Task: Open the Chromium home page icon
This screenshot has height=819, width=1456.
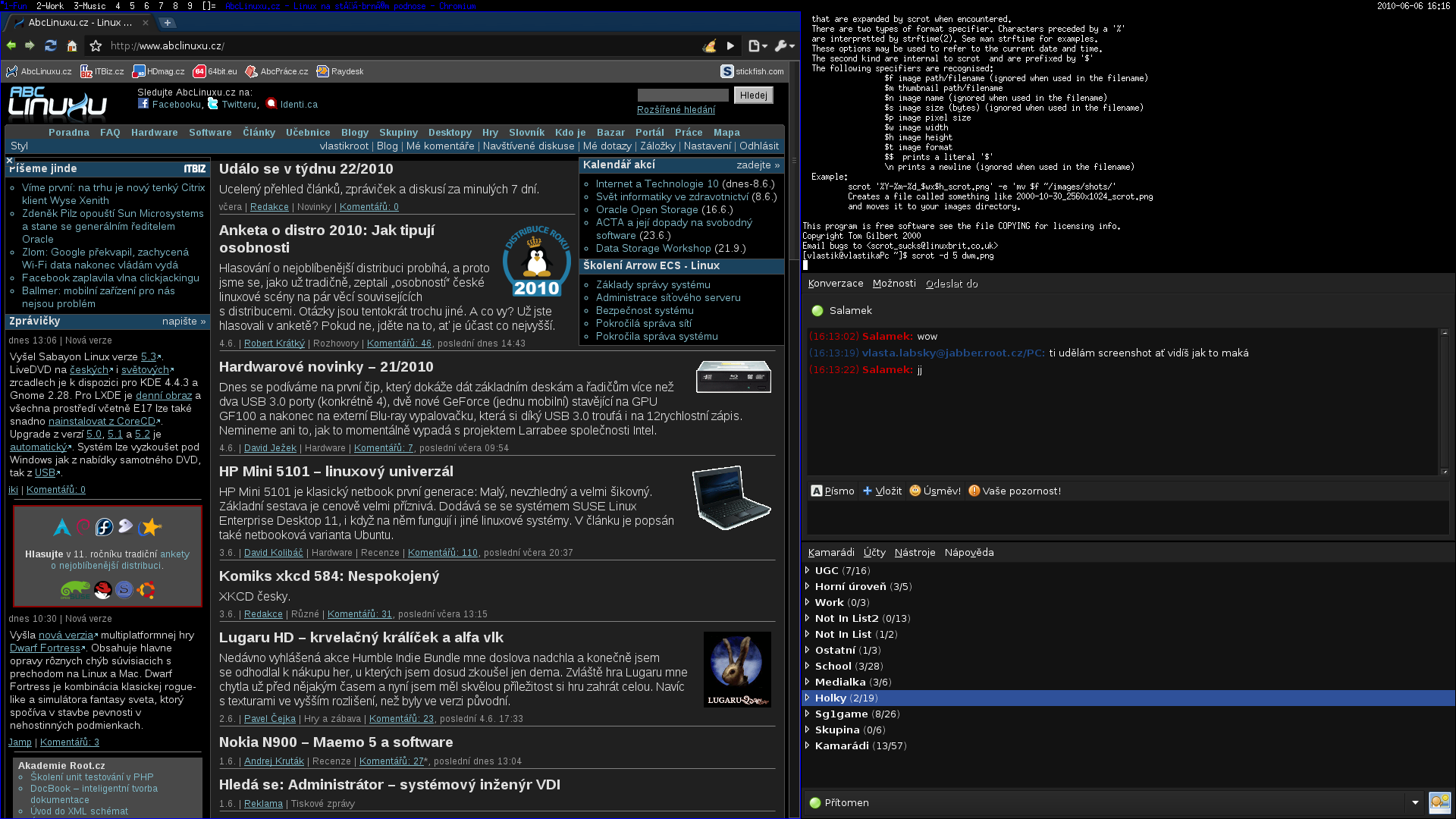Action: tap(72, 45)
